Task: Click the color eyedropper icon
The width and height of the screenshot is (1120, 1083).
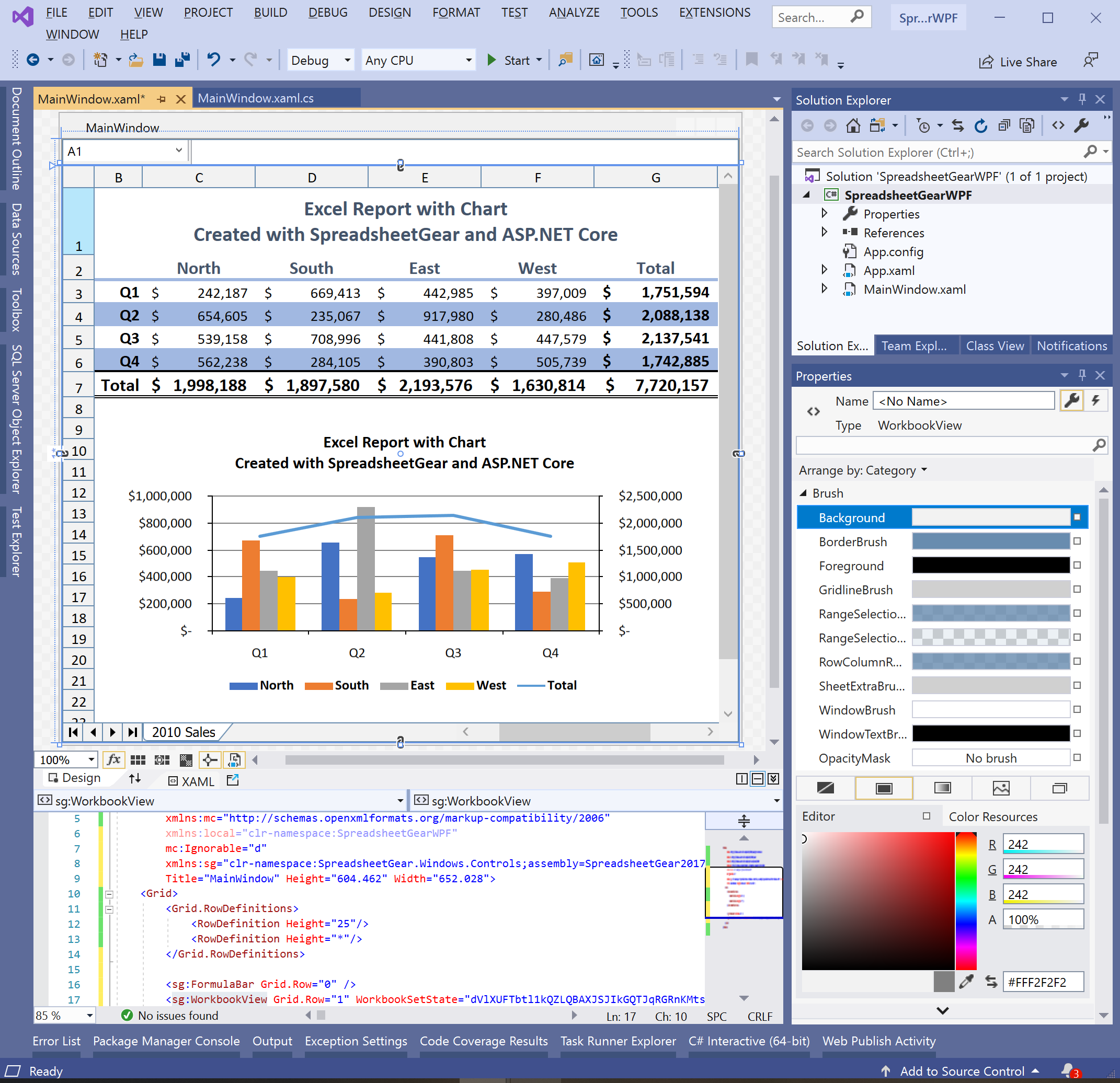Action: click(966, 982)
